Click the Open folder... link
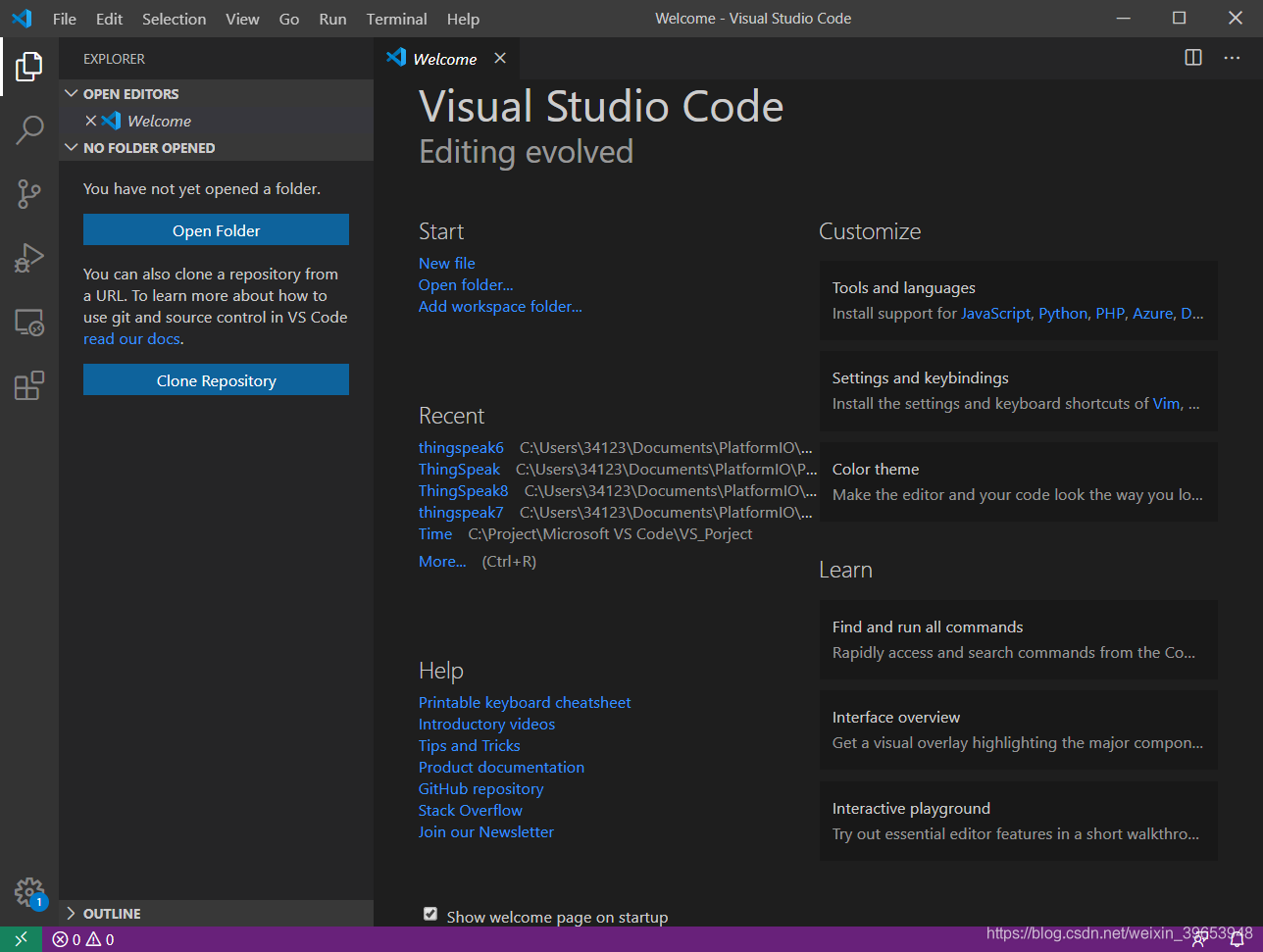The width and height of the screenshot is (1263, 952). click(466, 284)
